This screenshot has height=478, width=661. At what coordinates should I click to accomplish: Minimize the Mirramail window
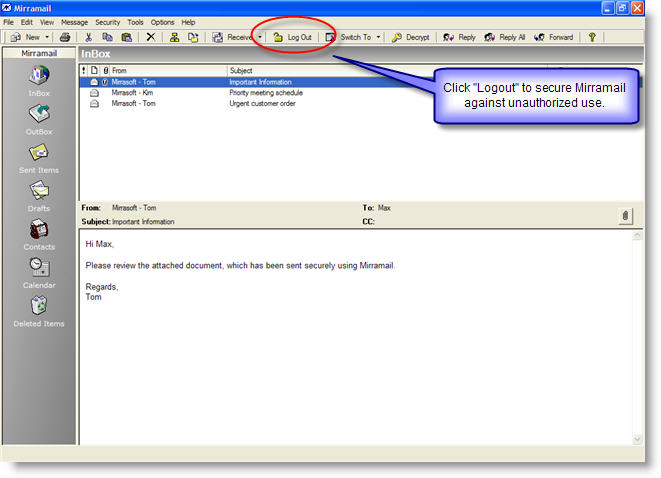tap(607, 8)
